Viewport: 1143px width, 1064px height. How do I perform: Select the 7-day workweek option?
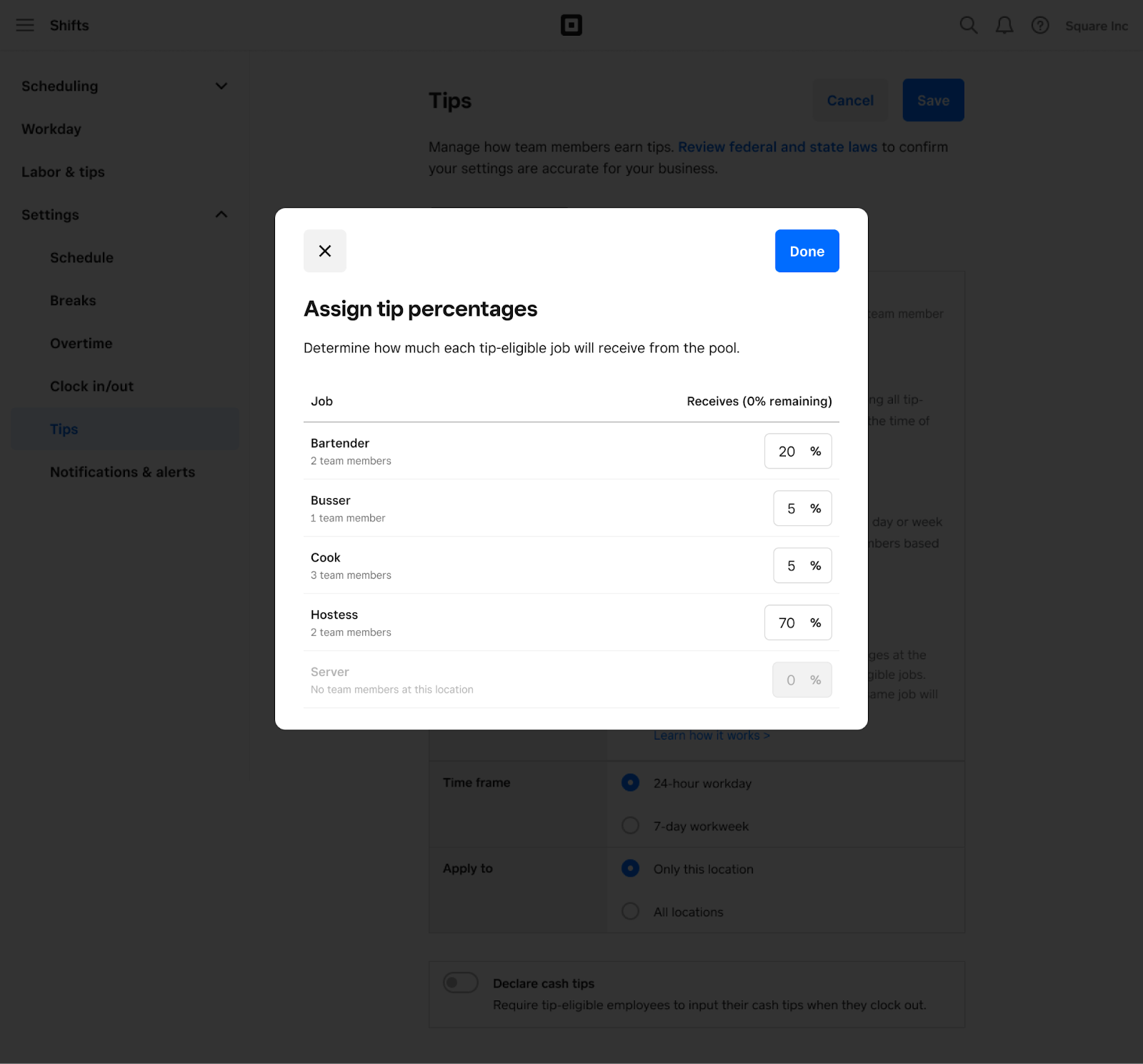[630, 825]
